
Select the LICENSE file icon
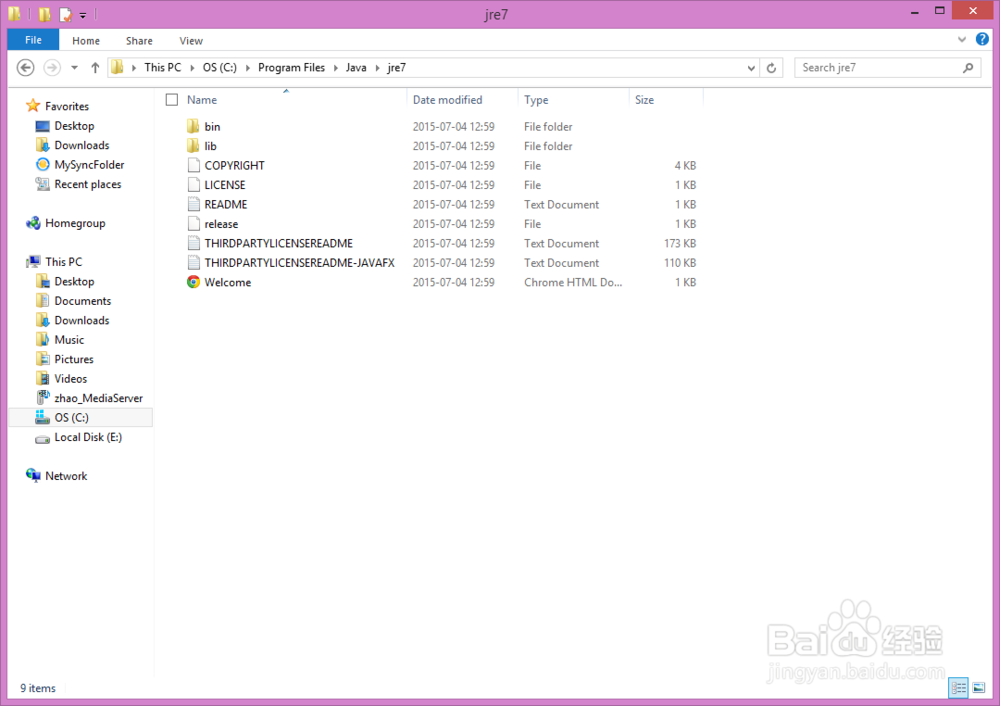tap(193, 185)
